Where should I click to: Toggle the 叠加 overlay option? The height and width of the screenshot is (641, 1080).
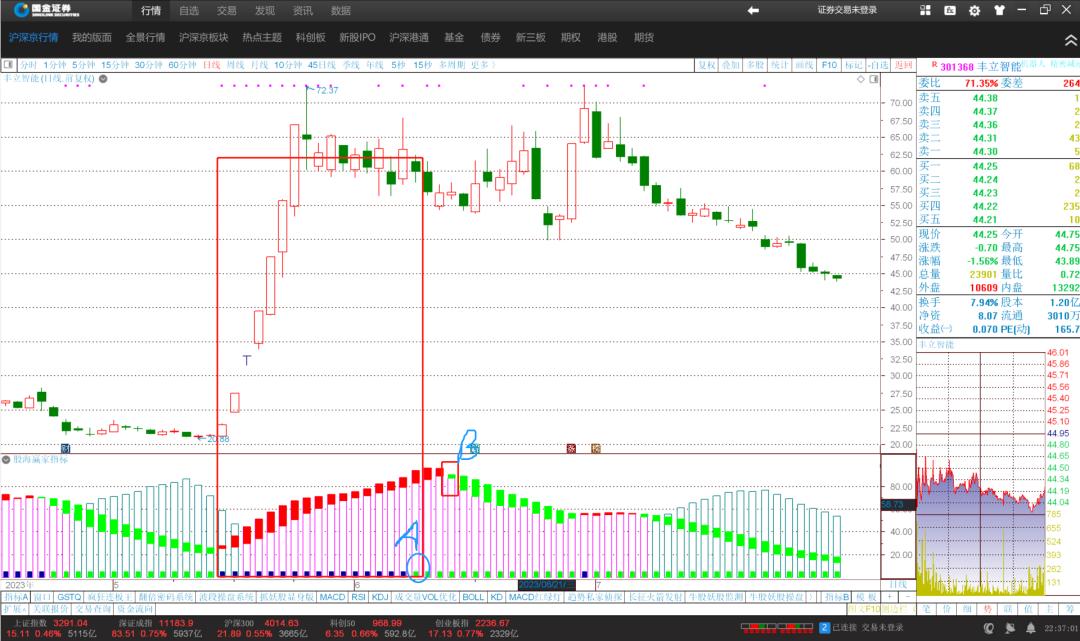click(x=731, y=65)
